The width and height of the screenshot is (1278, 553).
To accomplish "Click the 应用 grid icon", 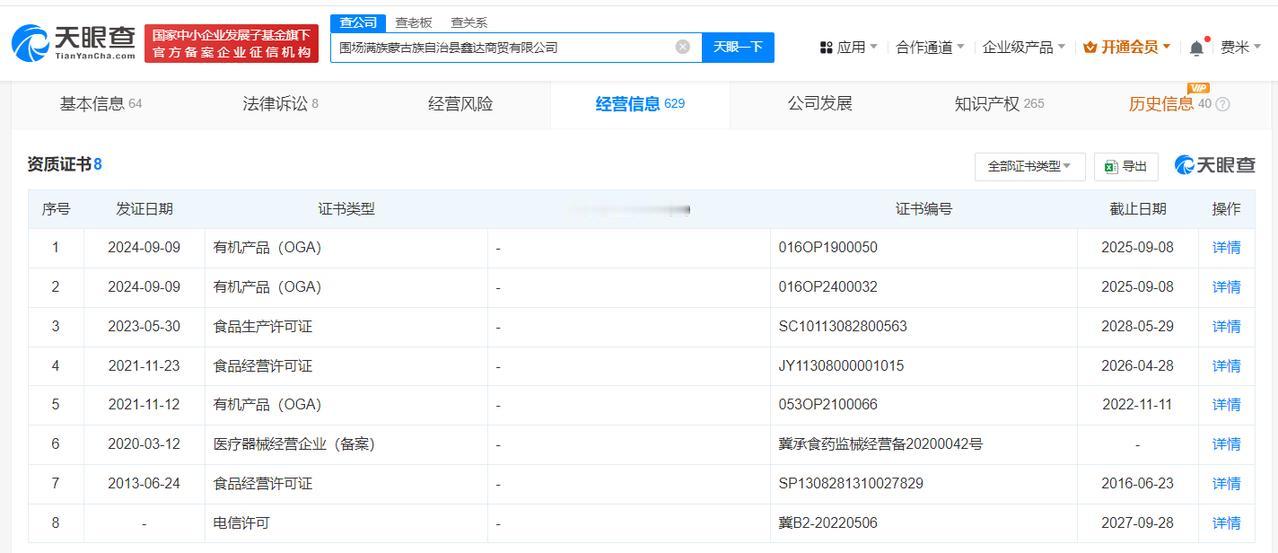I will [826, 47].
